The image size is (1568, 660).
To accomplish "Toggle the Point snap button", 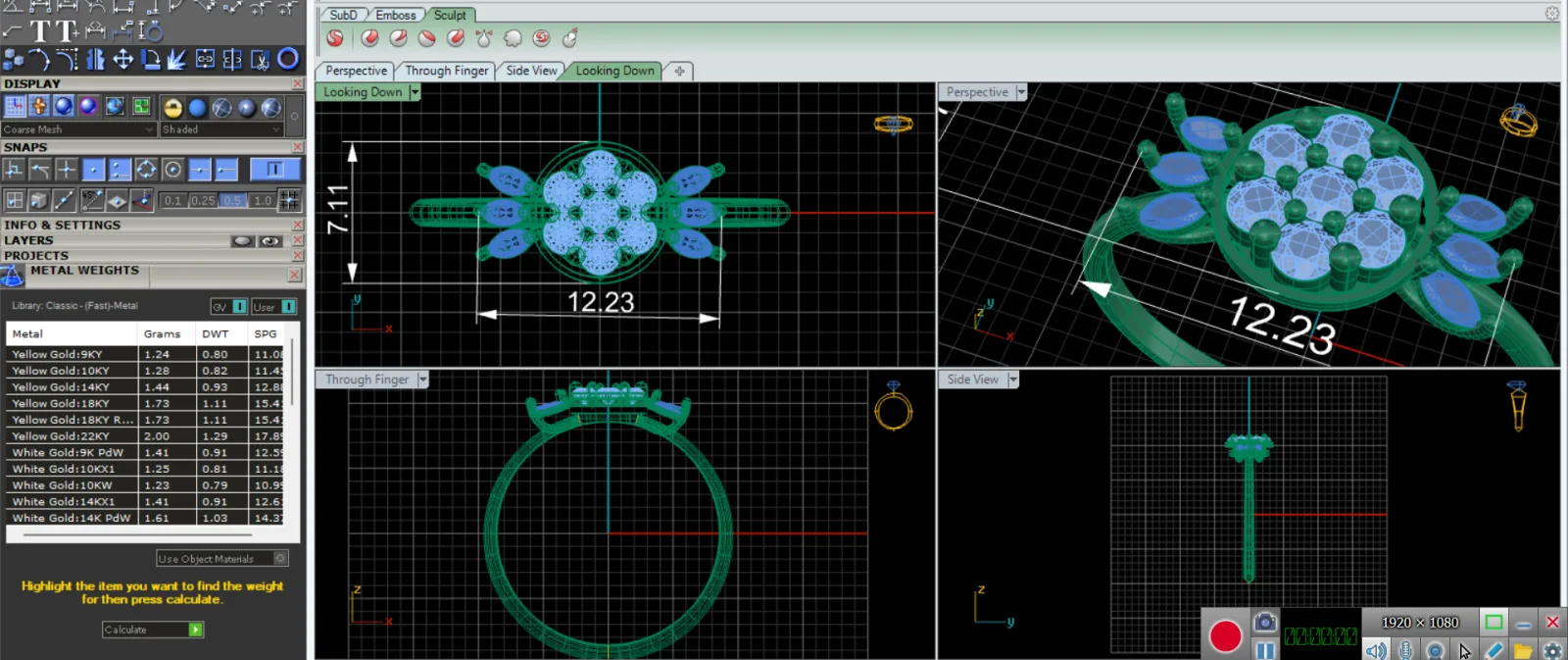I will tap(93, 170).
